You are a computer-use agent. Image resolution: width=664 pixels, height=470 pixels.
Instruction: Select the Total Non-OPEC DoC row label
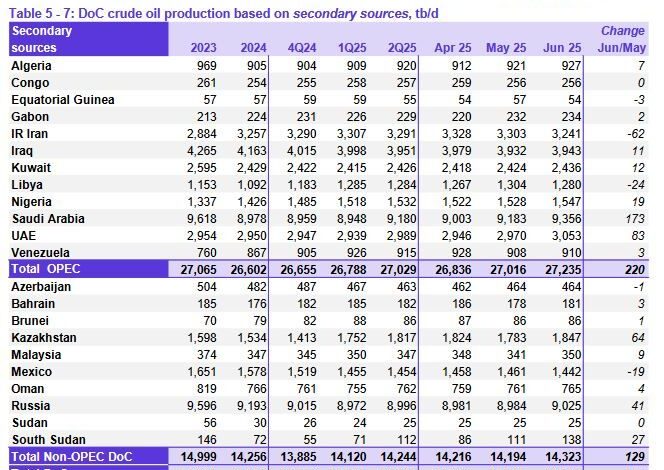(x=72, y=457)
